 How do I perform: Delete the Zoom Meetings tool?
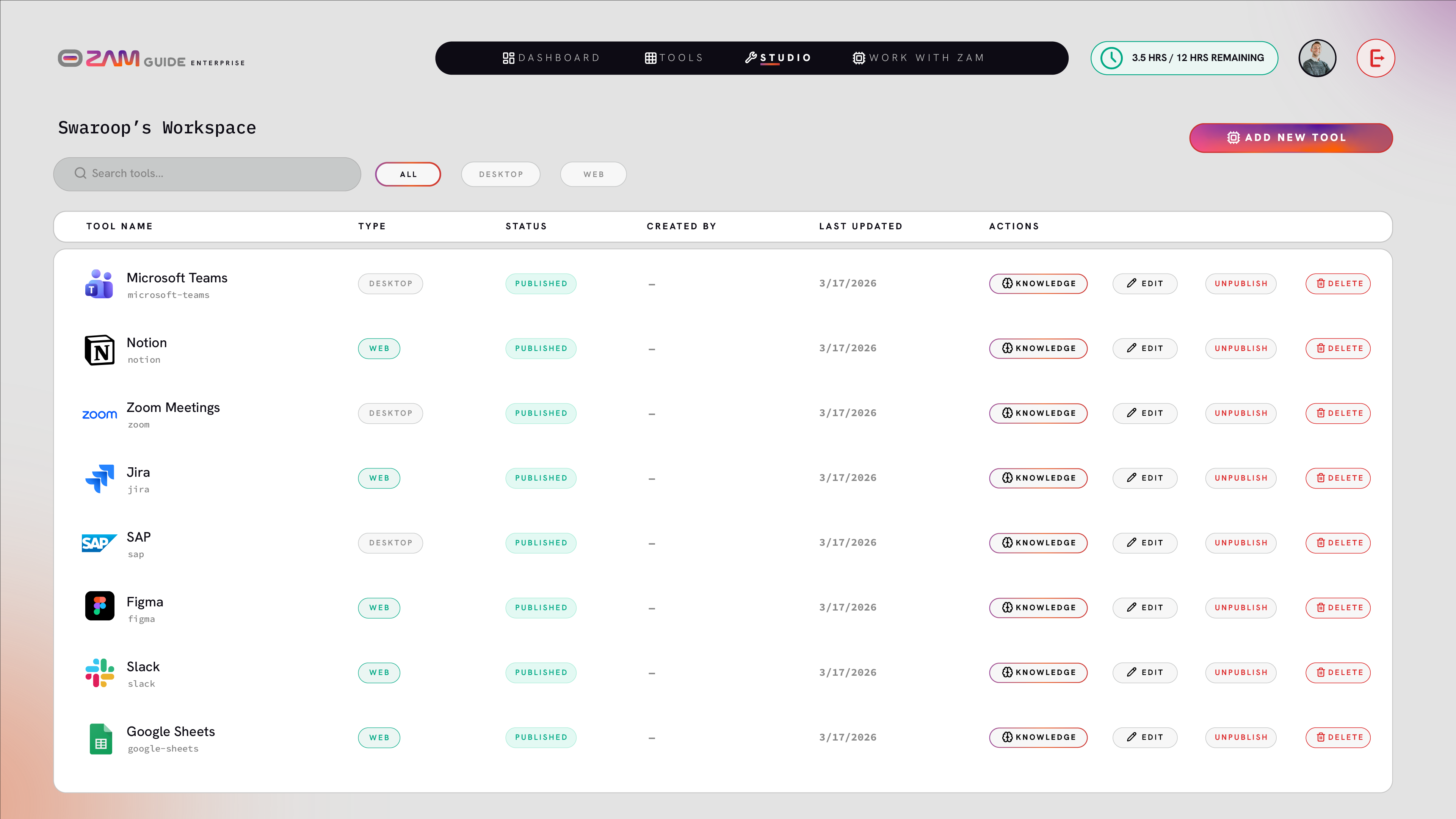[x=1338, y=413]
